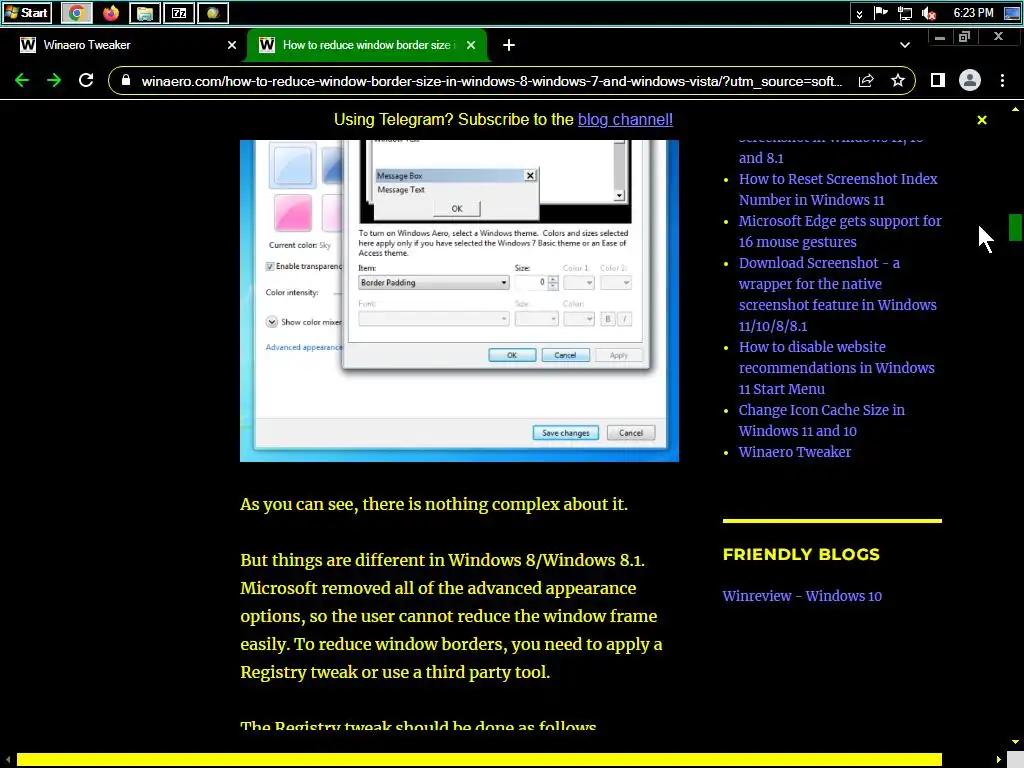Open Action Center flag icon
The height and width of the screenshot is (768, 1024).
[881, 12]
